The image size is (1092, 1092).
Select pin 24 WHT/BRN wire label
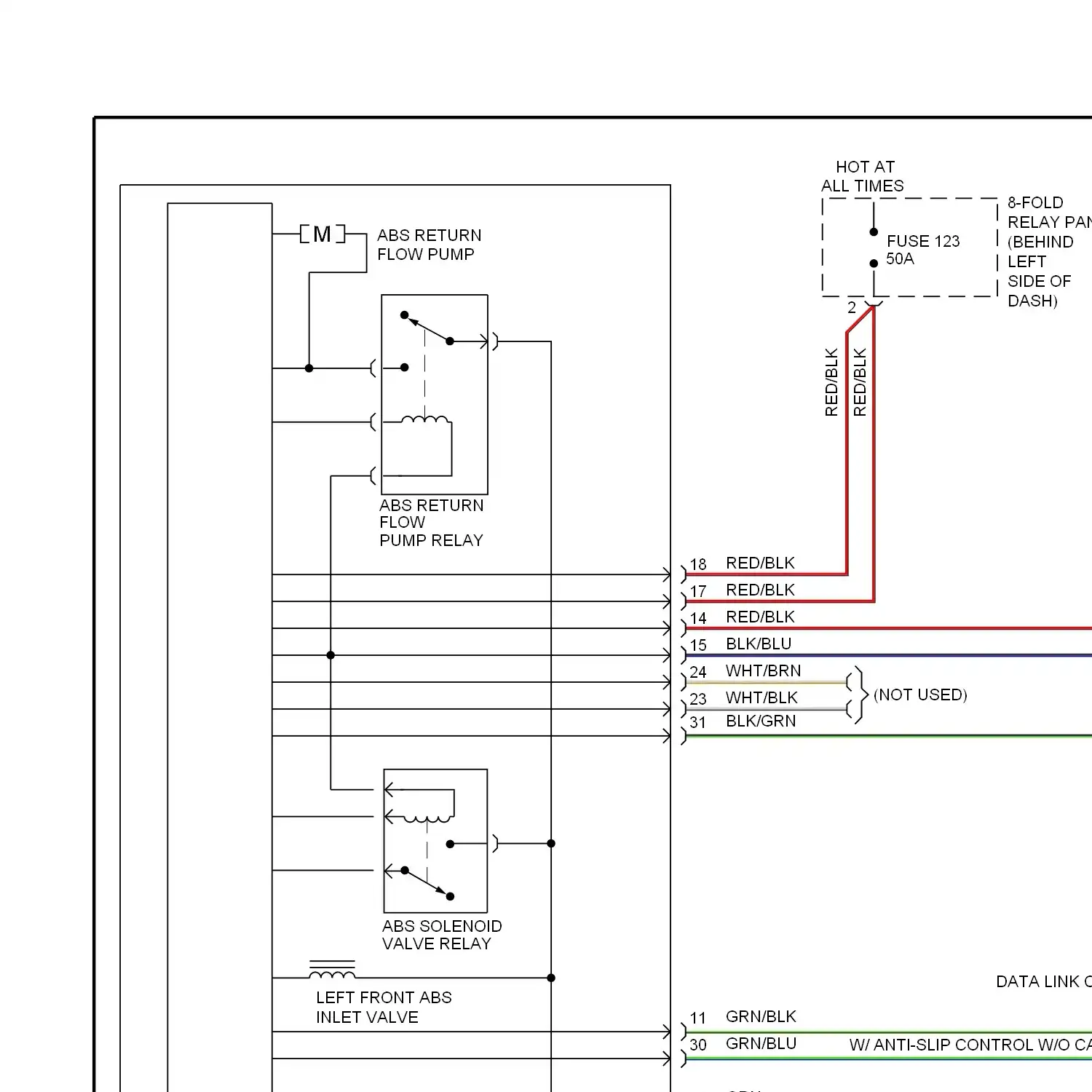point(763,670)
